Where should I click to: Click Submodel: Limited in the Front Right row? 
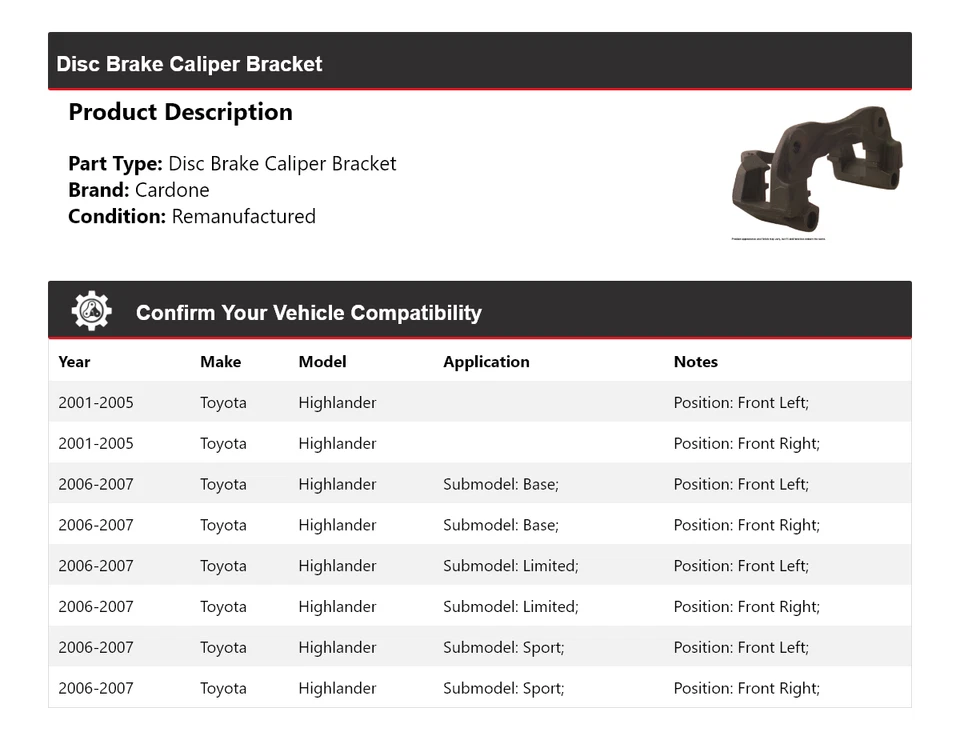pyautogui.click(x=510, y=607)
